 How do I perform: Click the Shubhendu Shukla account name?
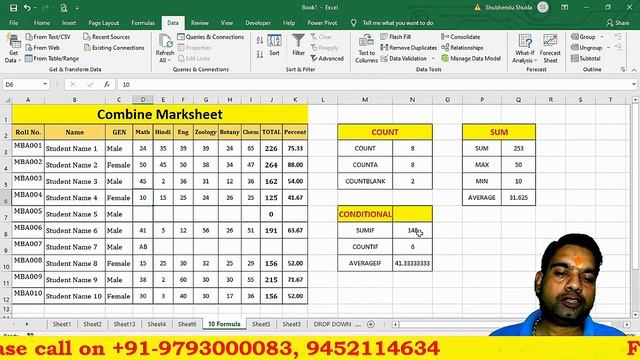coord(508,7)
